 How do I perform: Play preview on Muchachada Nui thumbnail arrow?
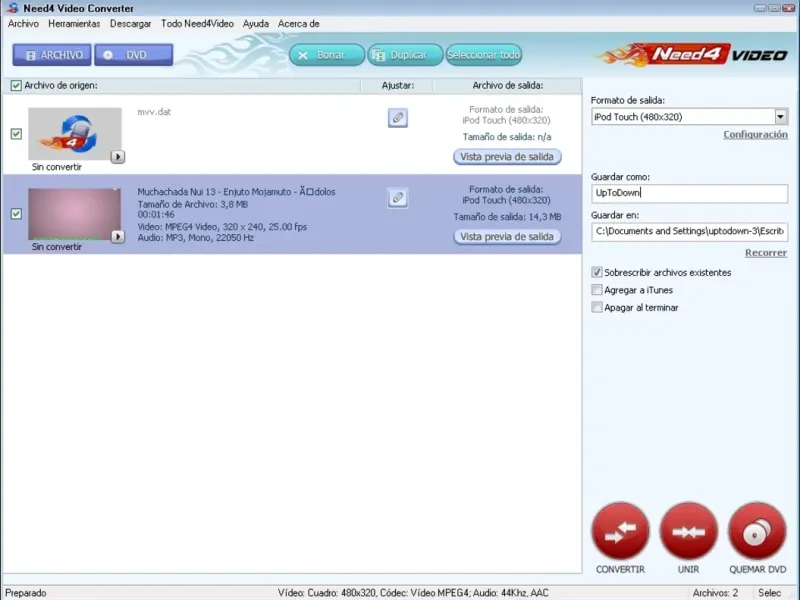(118, 236)
